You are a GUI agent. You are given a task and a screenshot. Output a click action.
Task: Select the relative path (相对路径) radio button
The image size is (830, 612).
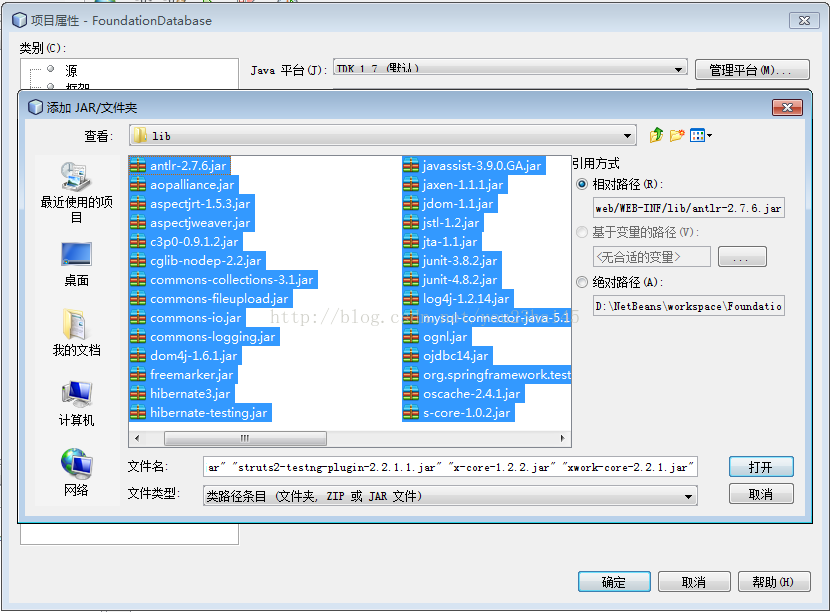pyautogui.click(x=582, y=184)
